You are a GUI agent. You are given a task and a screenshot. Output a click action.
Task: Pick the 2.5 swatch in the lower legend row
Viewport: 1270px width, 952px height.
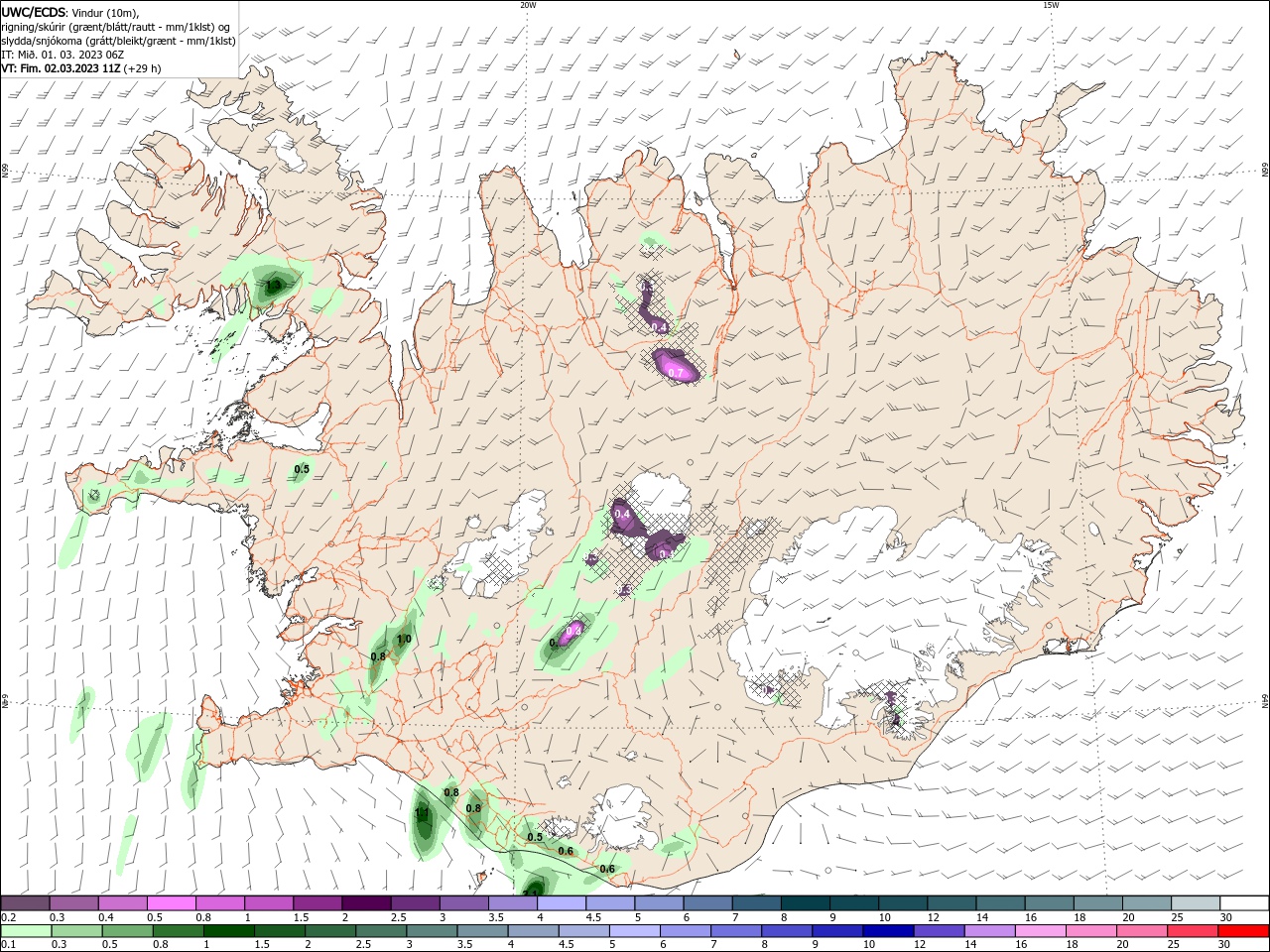coord(381,931)
